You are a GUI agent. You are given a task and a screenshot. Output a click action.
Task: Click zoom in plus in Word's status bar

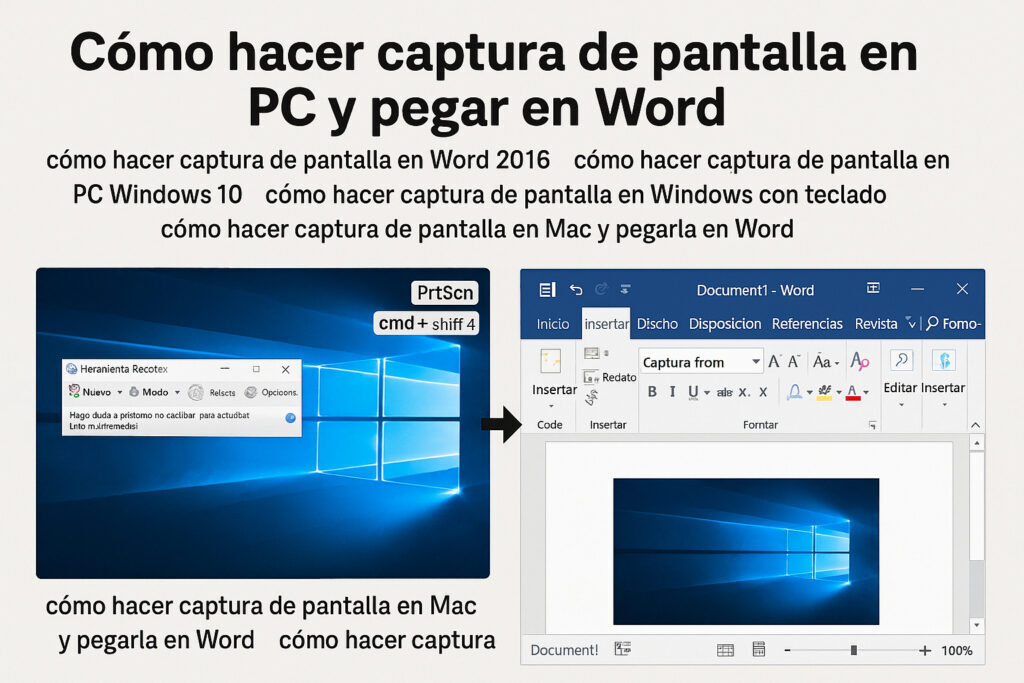925,650
